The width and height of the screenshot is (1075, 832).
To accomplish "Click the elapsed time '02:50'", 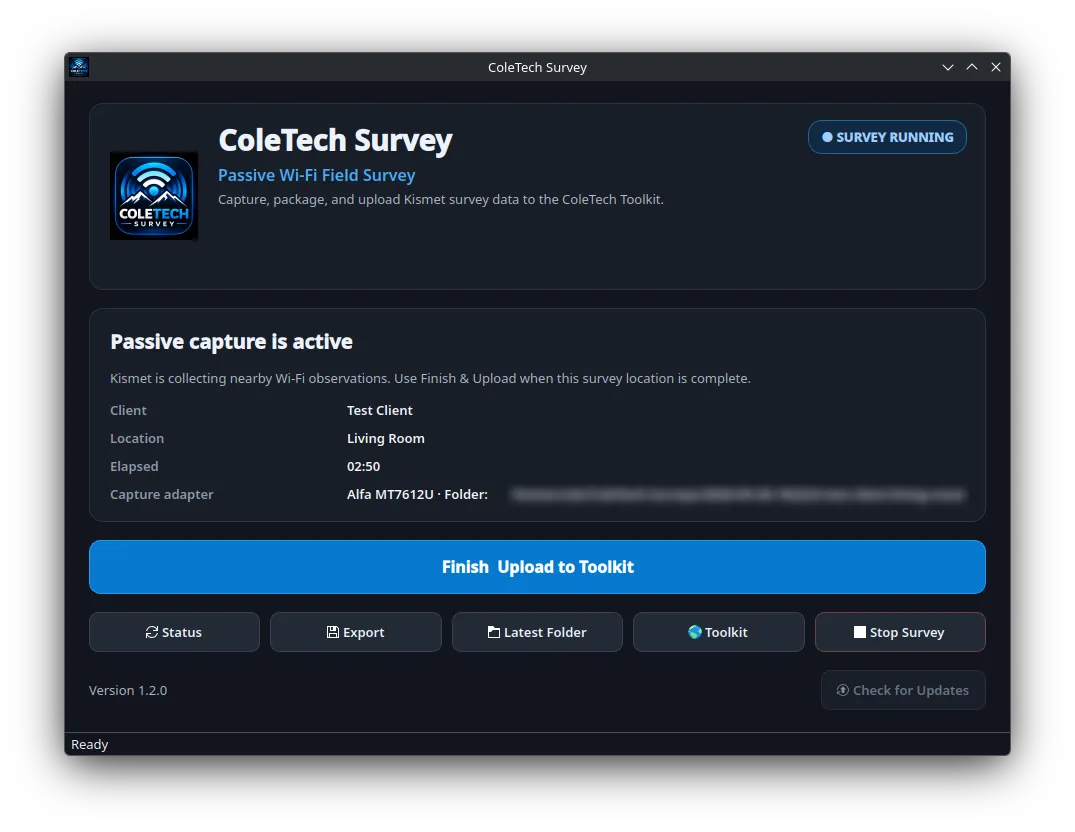I will (x=363, y=467).
